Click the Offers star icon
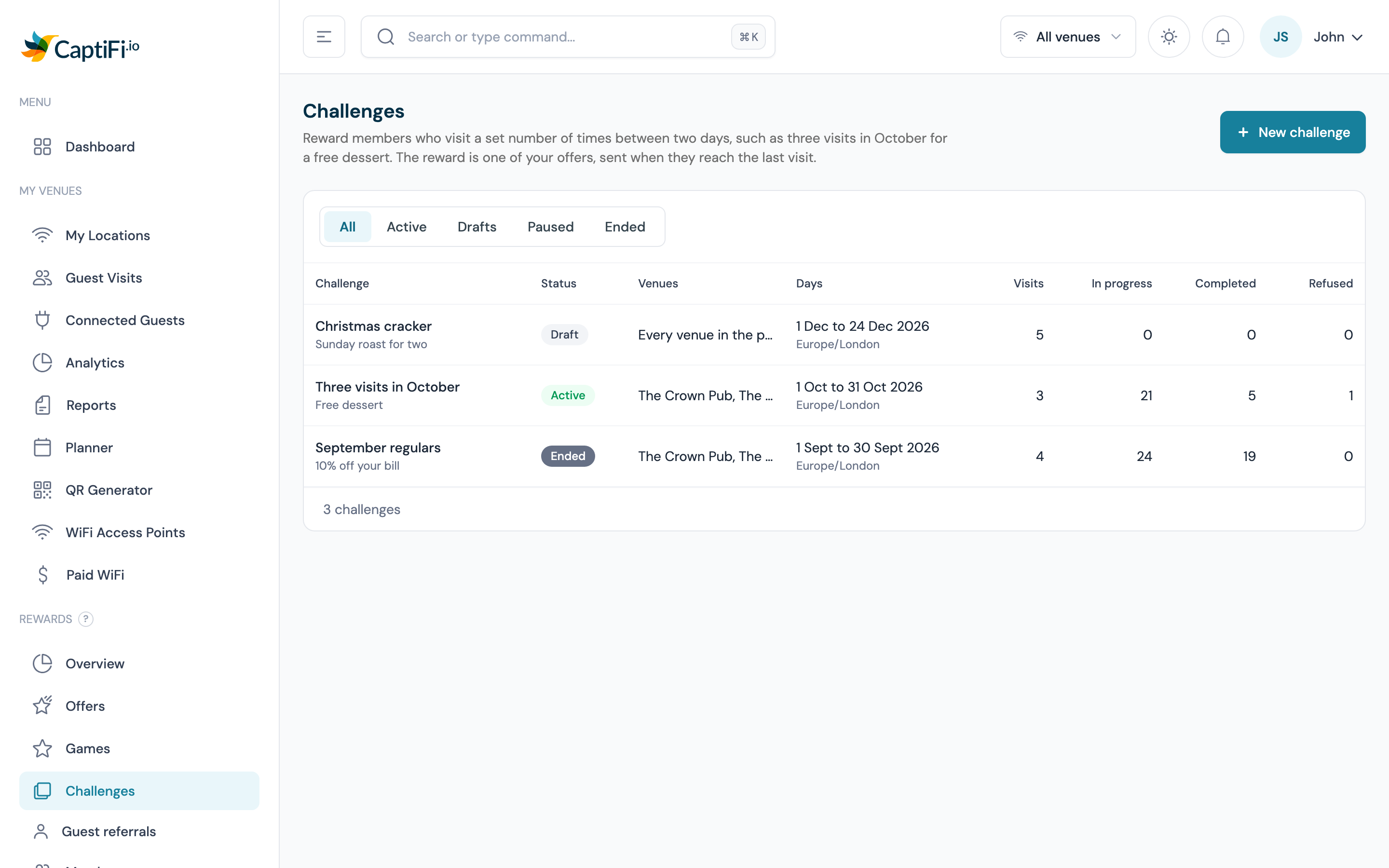This screenshot has height=868, width=1389. [x=42, y=705]
